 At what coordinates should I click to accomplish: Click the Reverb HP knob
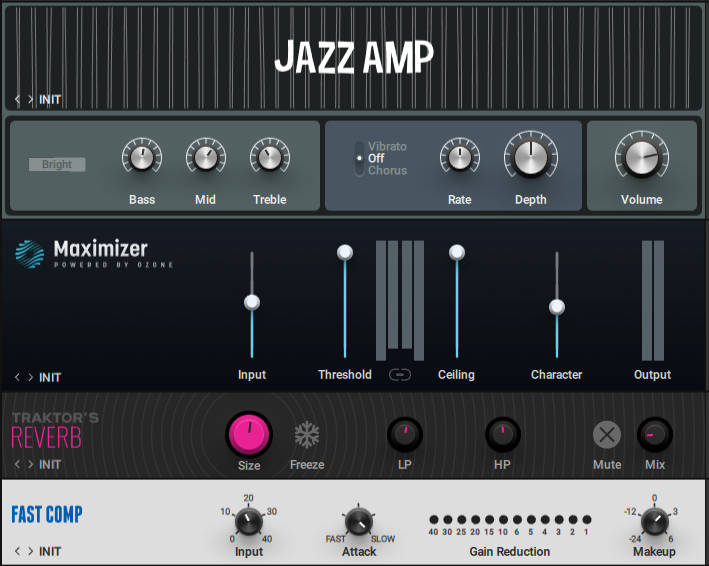(502, 434)
